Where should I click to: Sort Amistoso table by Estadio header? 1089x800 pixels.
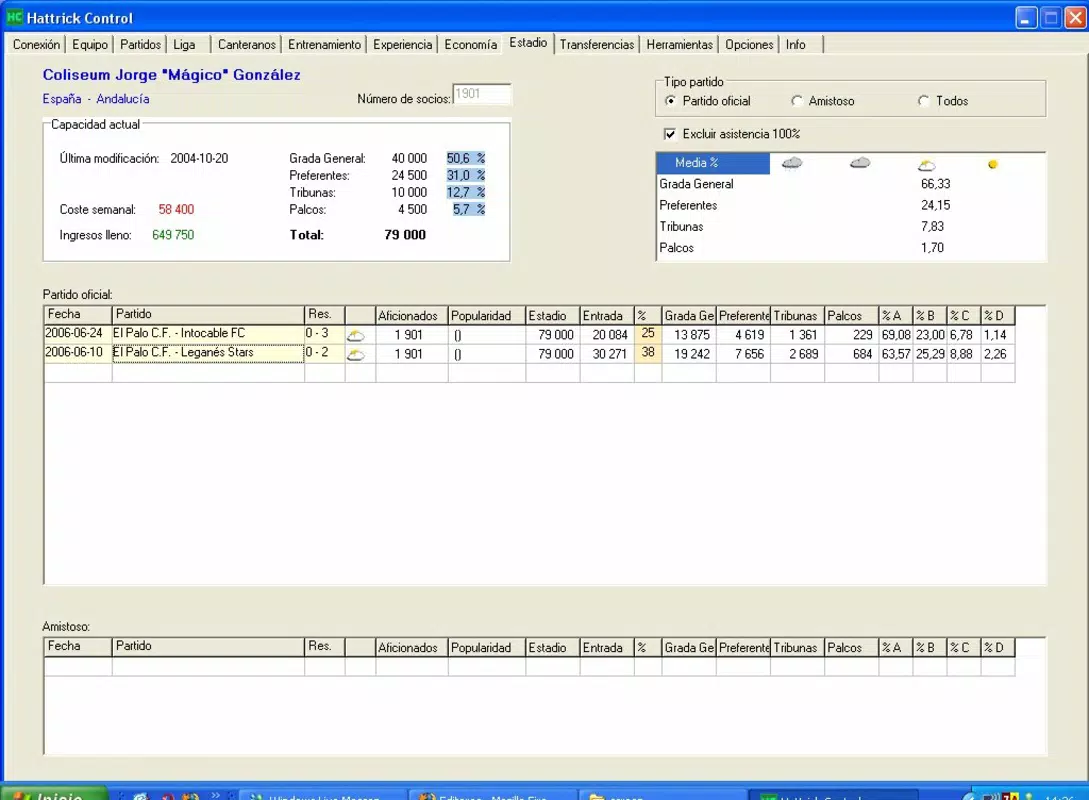point(553,648)
